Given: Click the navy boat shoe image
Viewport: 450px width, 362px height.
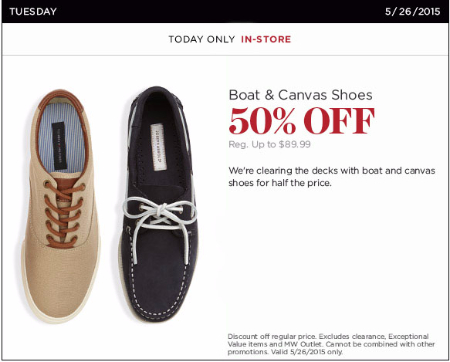Looking at the screenshot, I should click(x=158, y=204).
